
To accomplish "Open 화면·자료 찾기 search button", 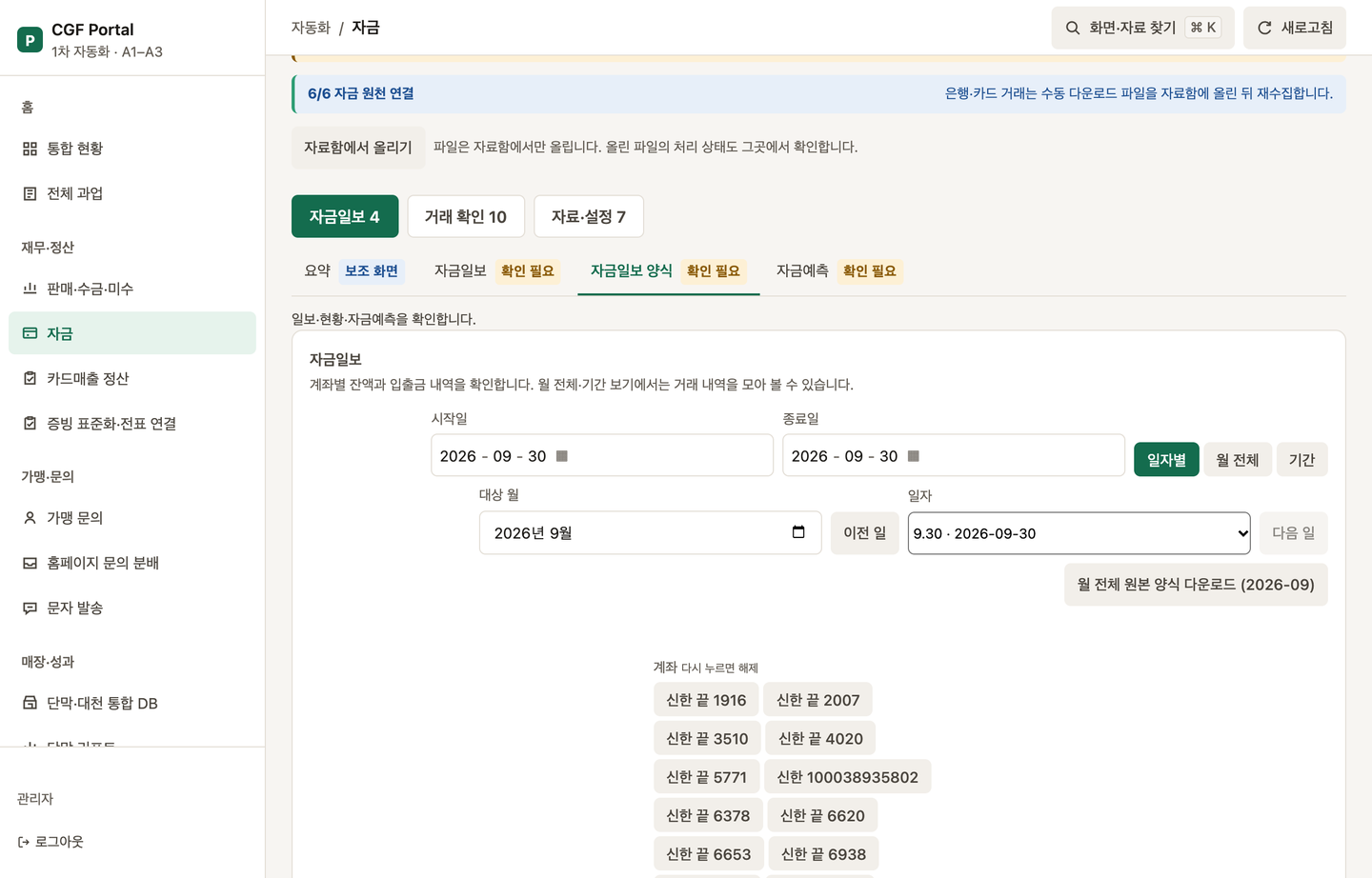I will coord(1143,28).
